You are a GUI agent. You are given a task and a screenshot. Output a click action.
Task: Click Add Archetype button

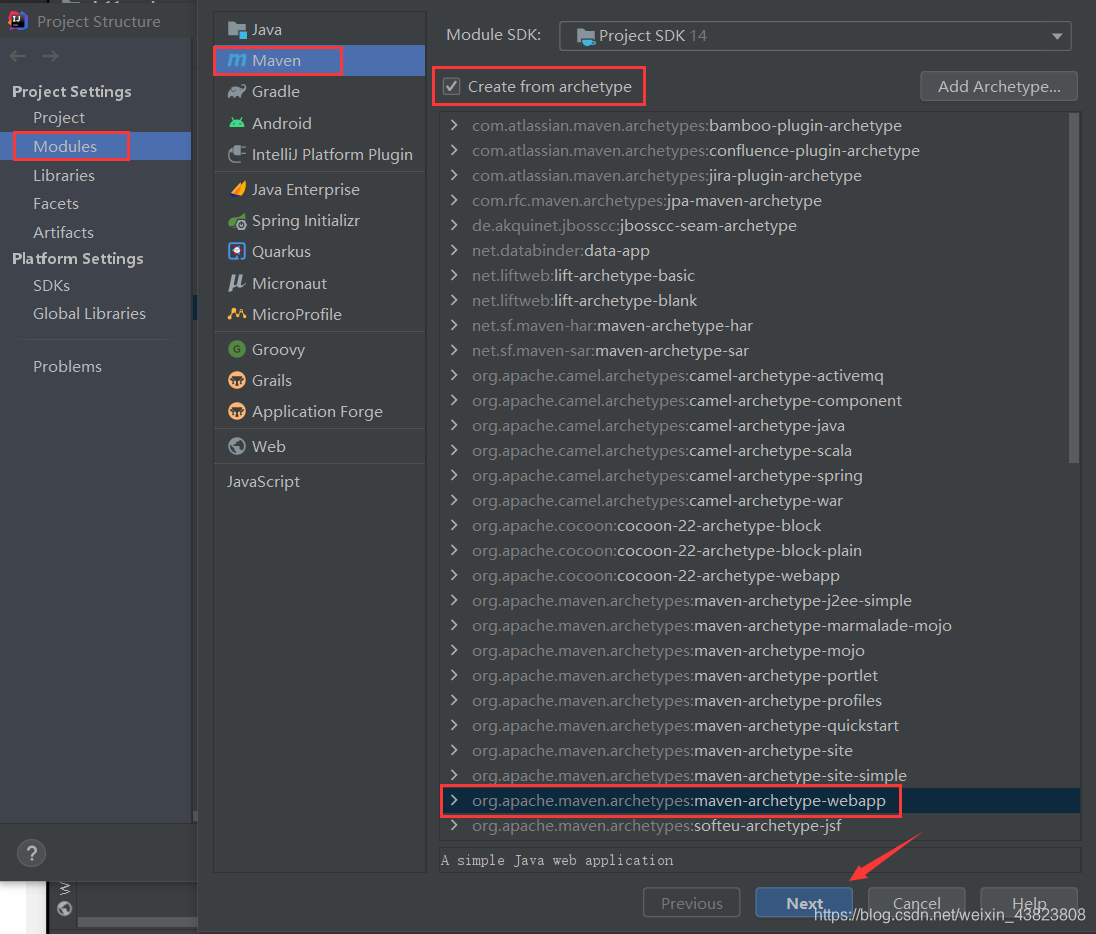point(999,86)
